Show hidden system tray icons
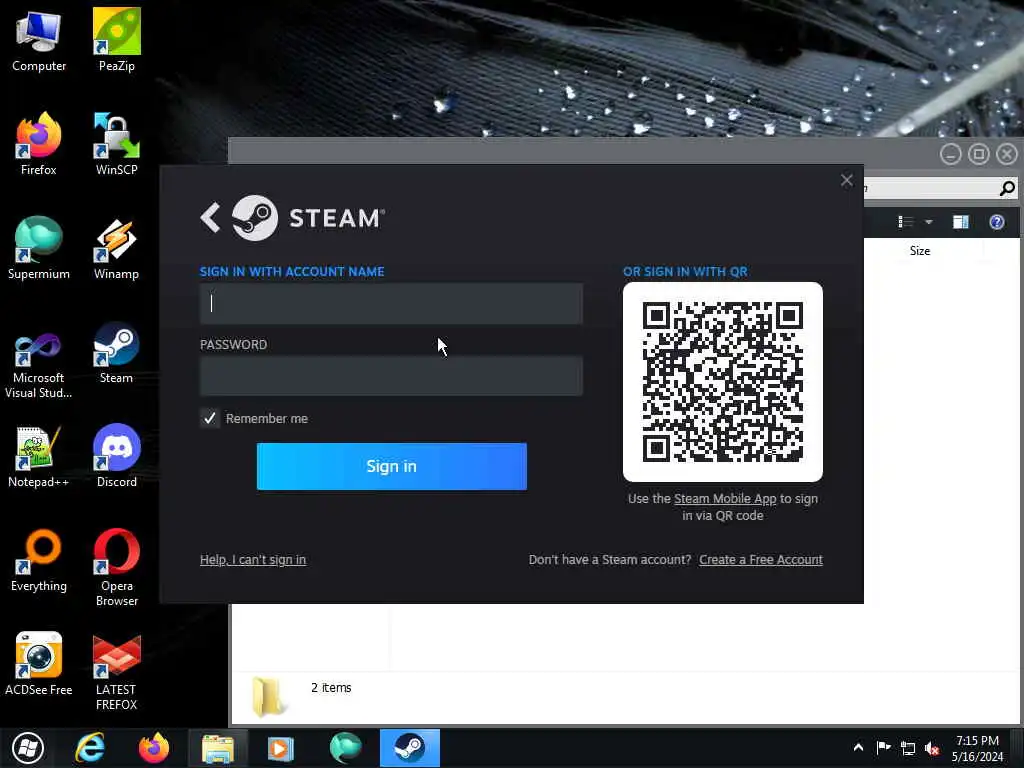Viewport: 1024px width, 768px height. [858, 748]
